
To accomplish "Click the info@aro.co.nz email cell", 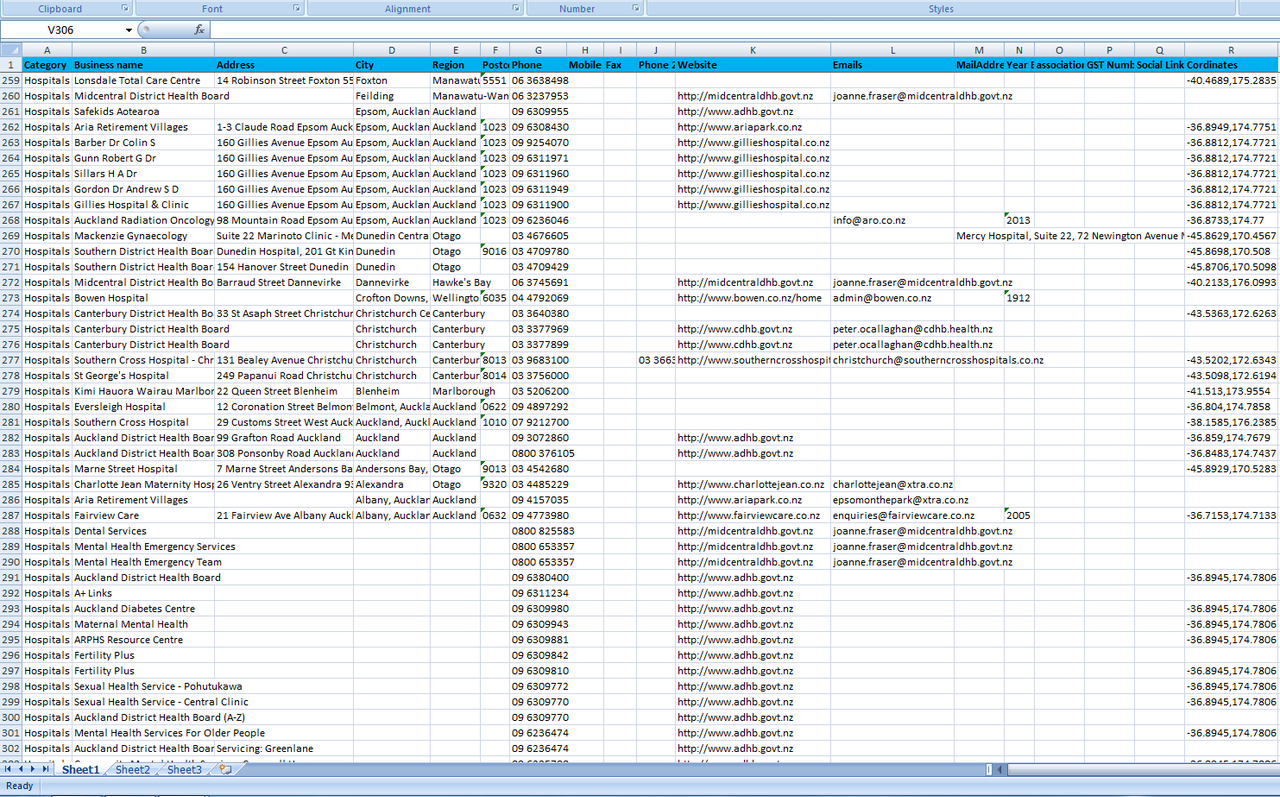I will click(x=869, y=220).
